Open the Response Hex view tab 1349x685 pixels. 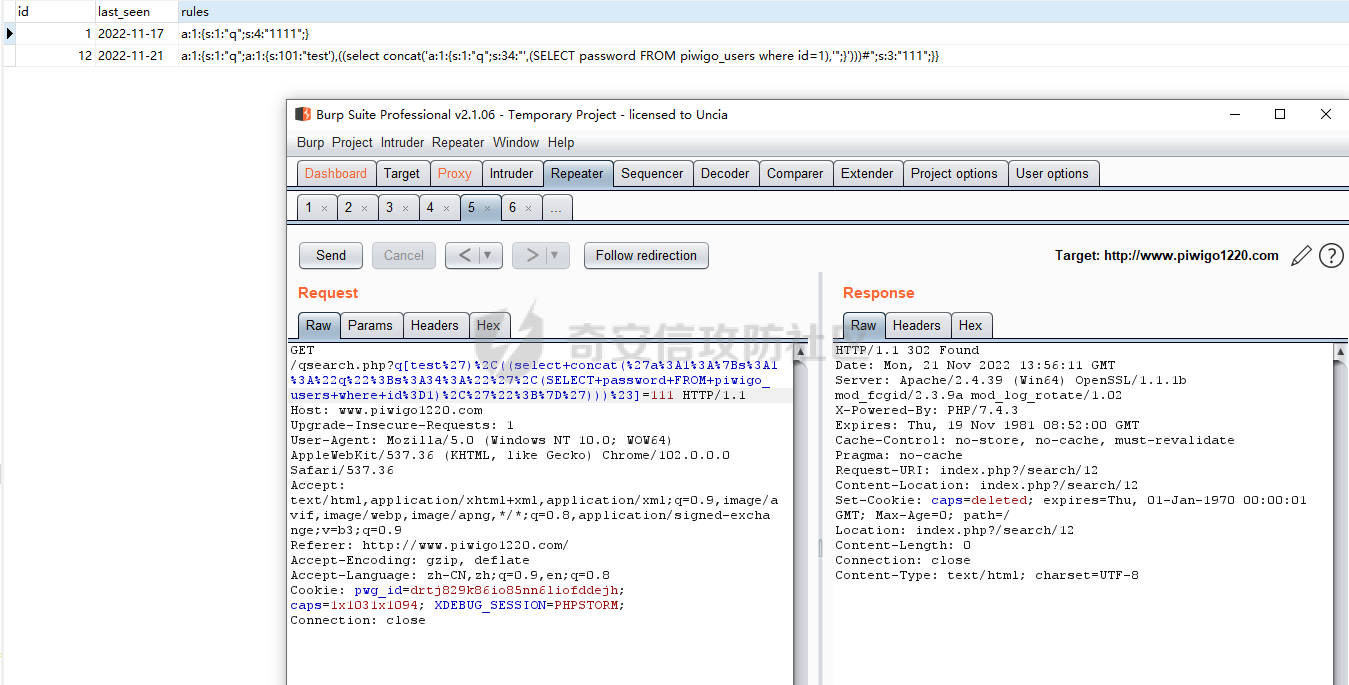970,325
